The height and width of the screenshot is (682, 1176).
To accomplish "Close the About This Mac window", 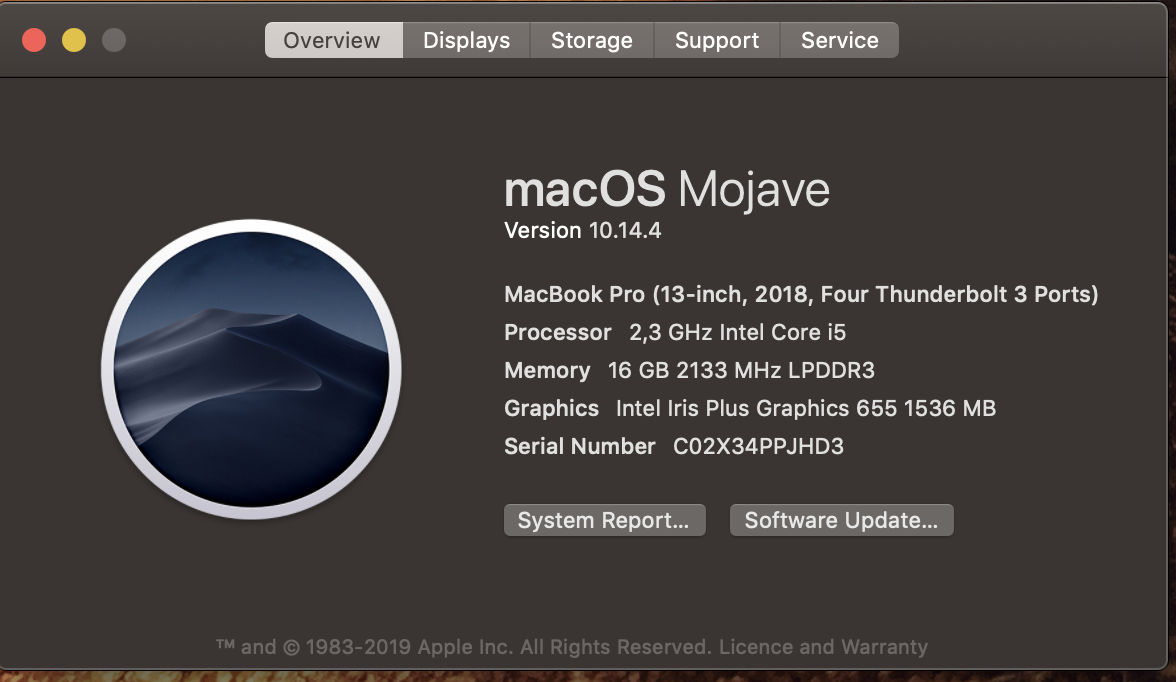I will (34, 40).
